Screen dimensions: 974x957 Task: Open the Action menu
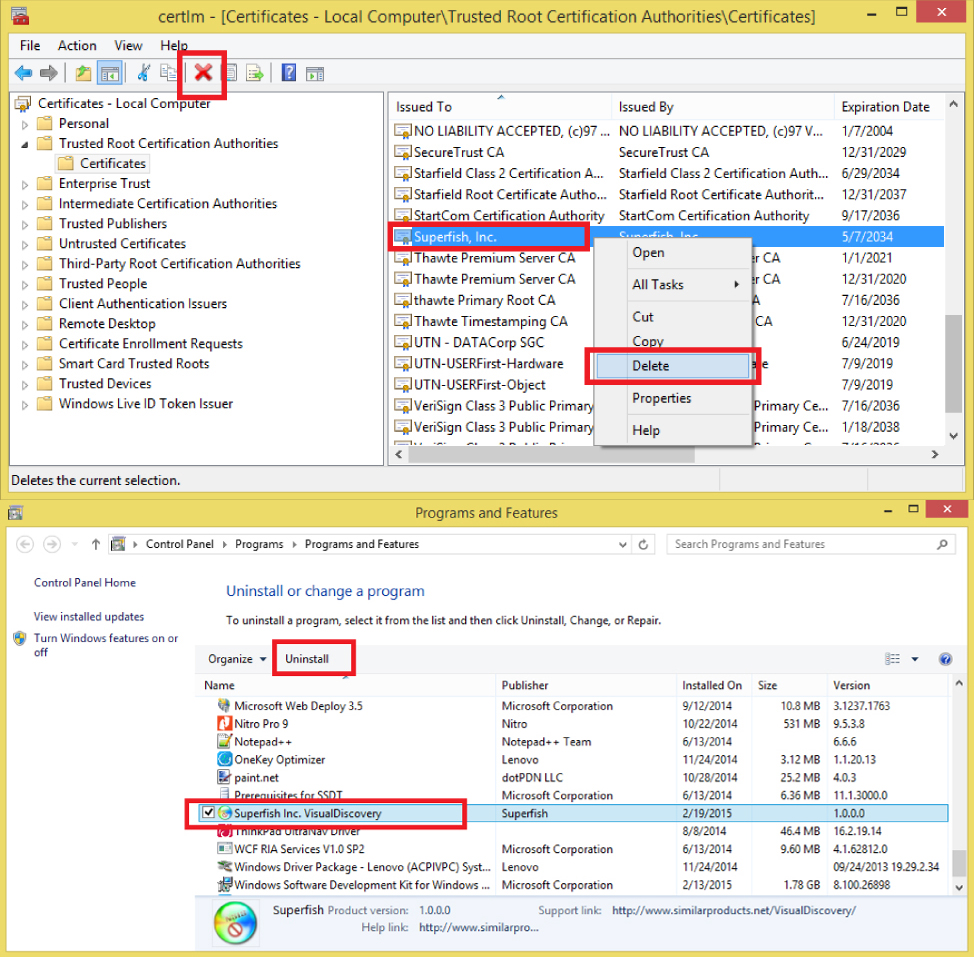pos(77,45)
